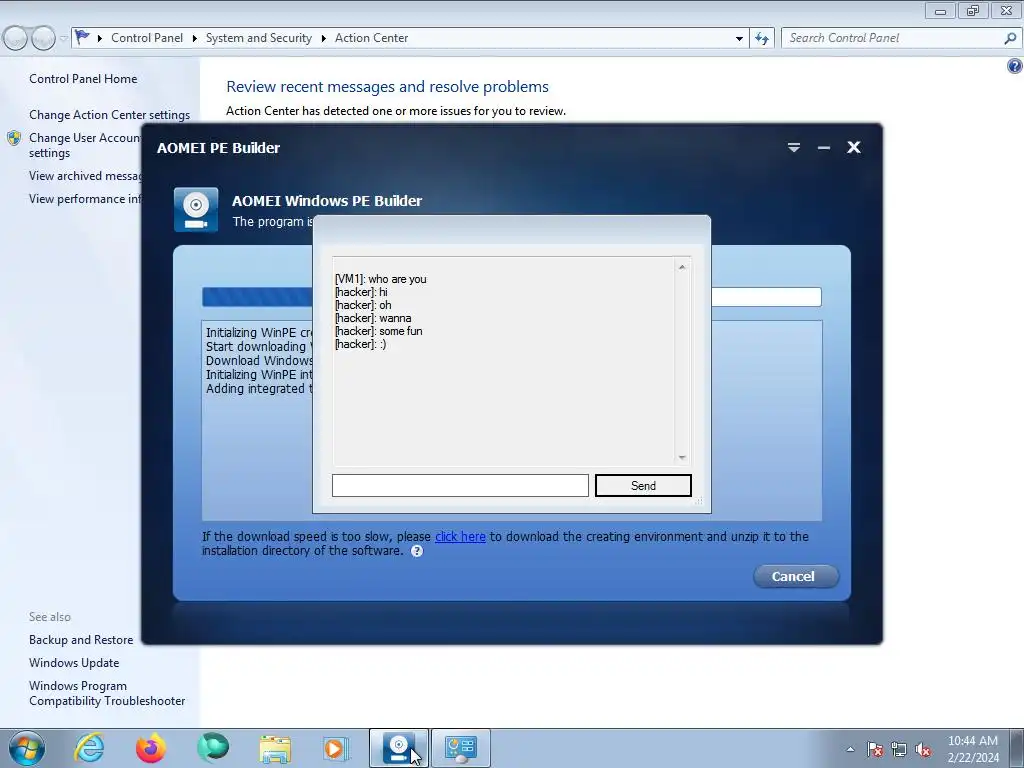Open the 'click here' download link
The height and width of the screenshot is (768, 1024).
[460, 536]
